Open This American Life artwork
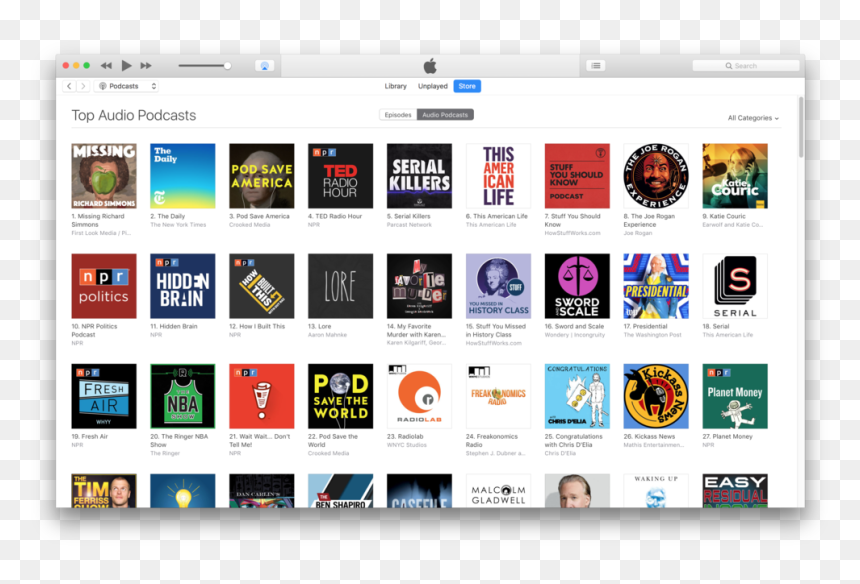 coord(498,176)
